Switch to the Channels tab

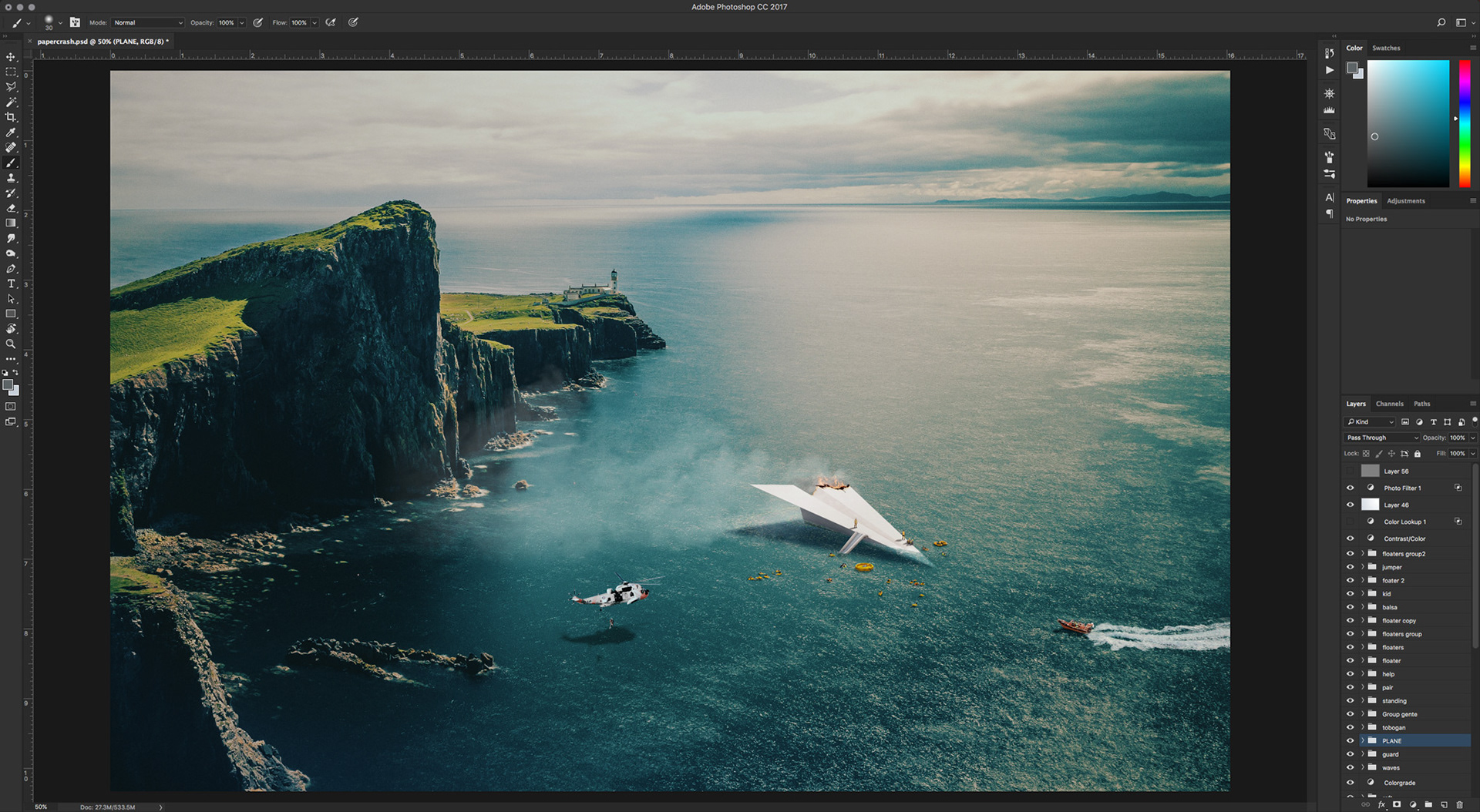(x=1389, y=404)
